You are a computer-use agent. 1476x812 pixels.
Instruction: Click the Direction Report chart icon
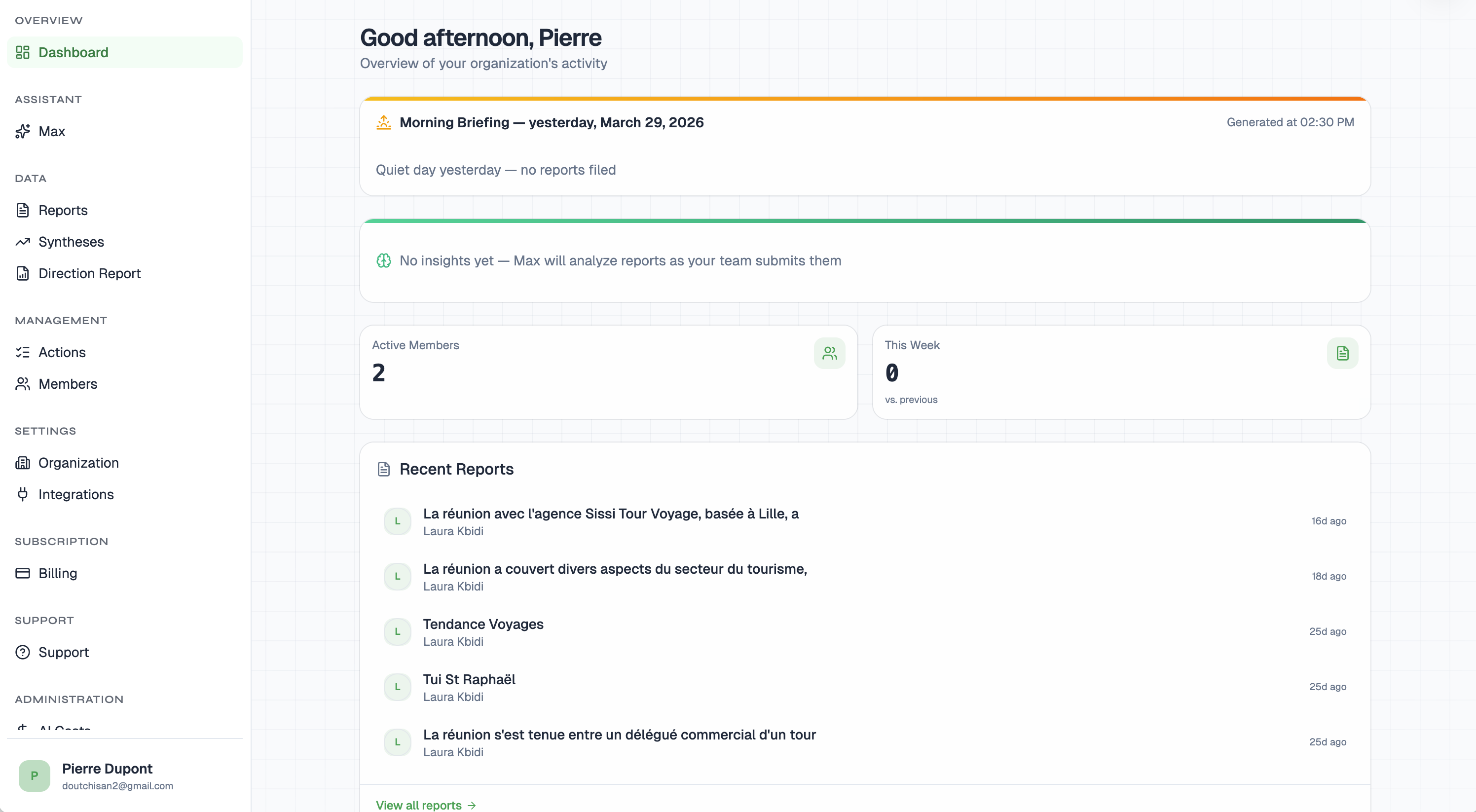click(x=22, y=273)
